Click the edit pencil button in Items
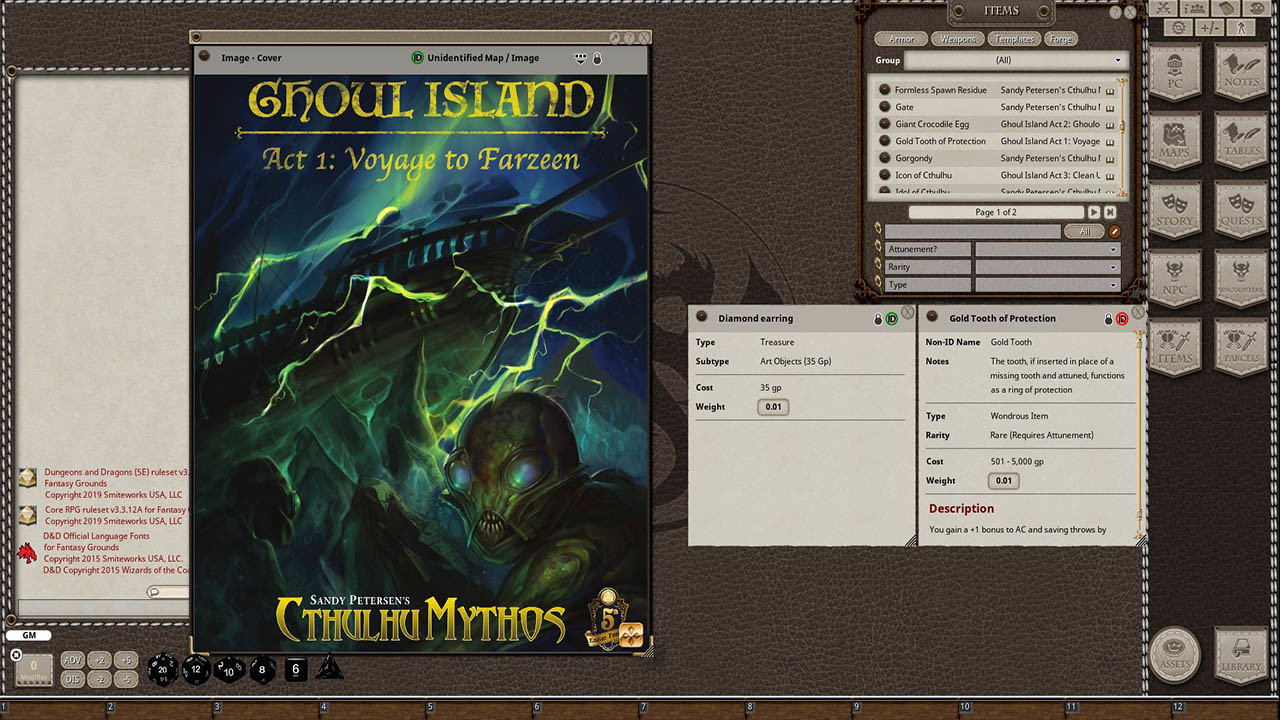The height and width of the screenshot is (720, 1280). pos(1114,231)
